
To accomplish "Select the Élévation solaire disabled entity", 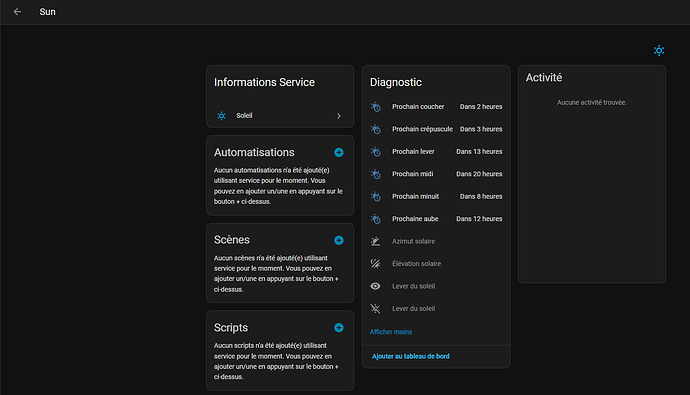I will point(436,263).
